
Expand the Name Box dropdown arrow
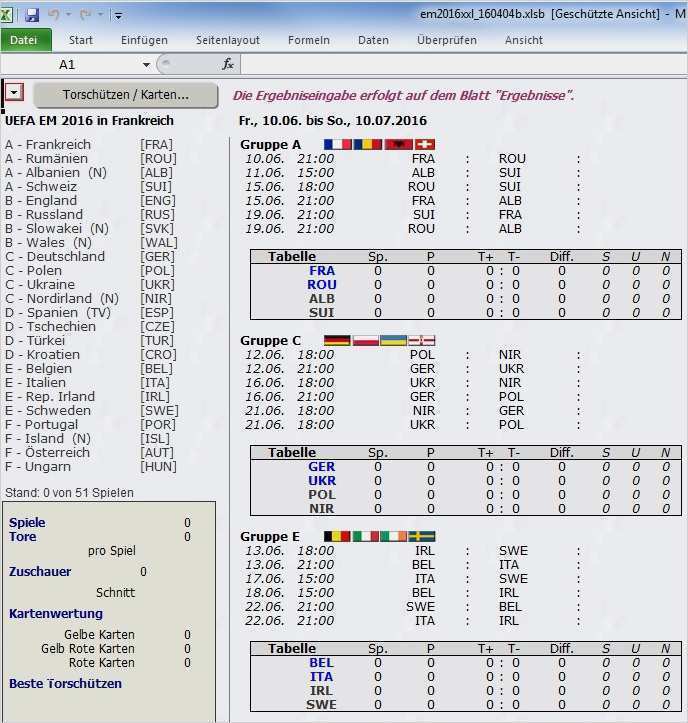point(146,64)
